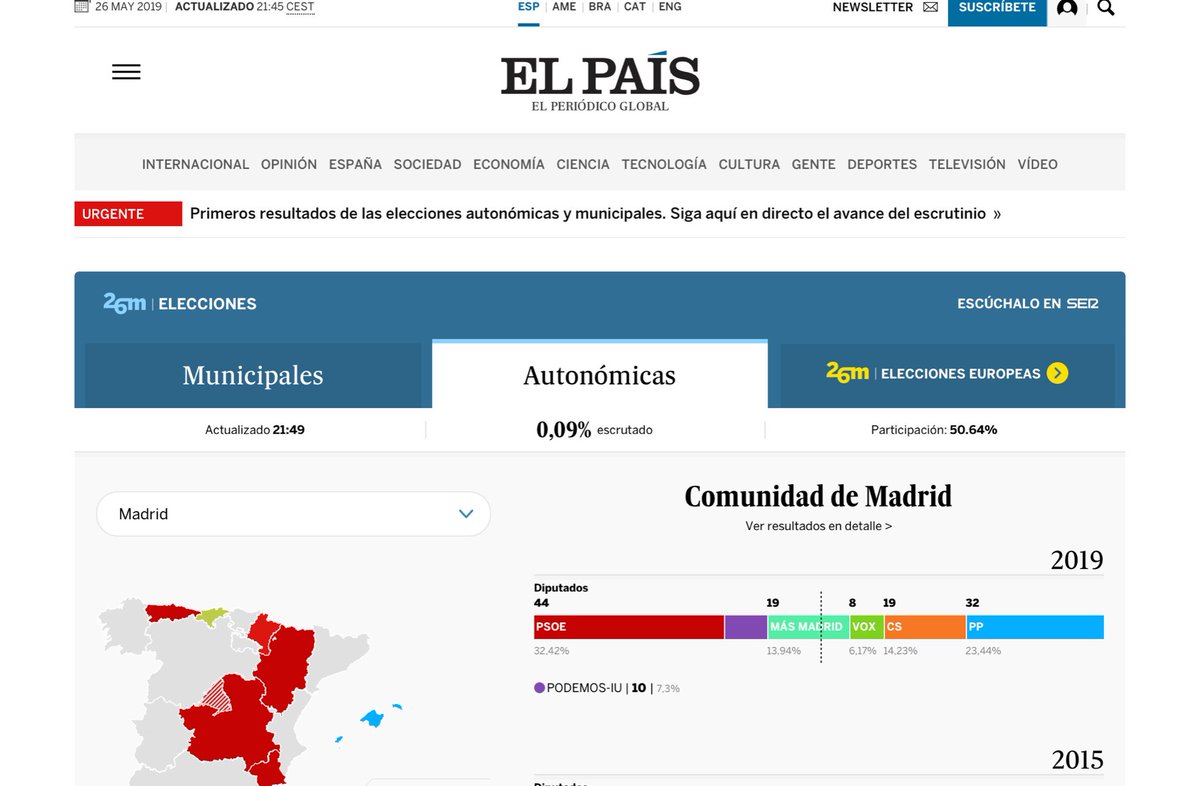The width and height of the screenshot is (1200, 786).
Task: Select the ESP edition
Action: 529,7
